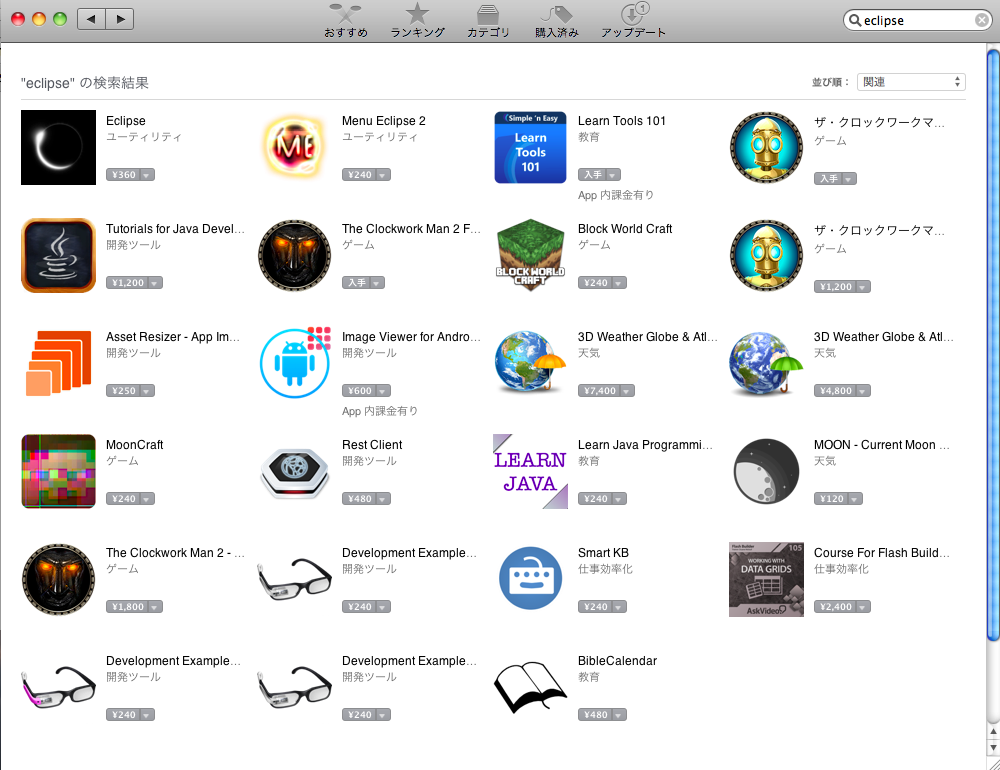The width and height of the screenshot is (1000, 770).
Task: Expand arrow beside Learn Tools 101 入手
Action: pos(612,175)
